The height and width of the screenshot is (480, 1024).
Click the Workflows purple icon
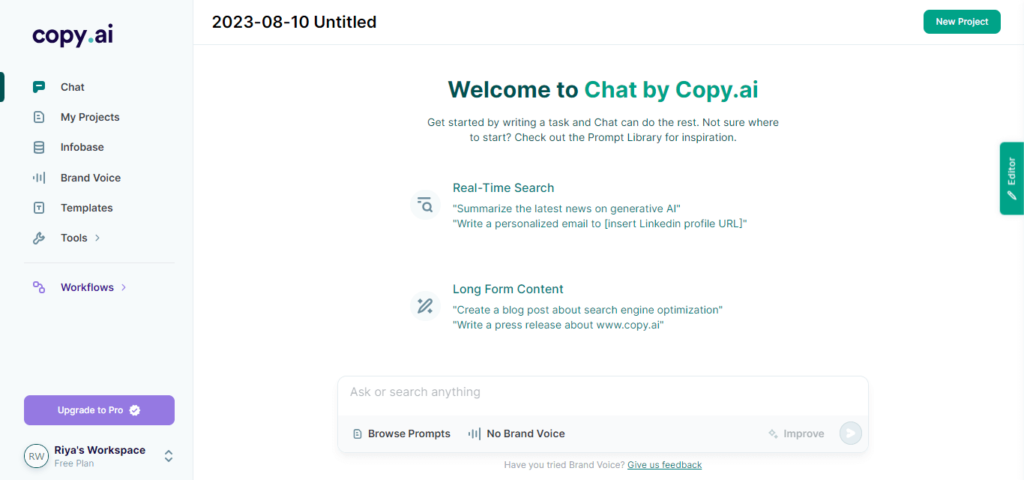[x=39, y=287]
